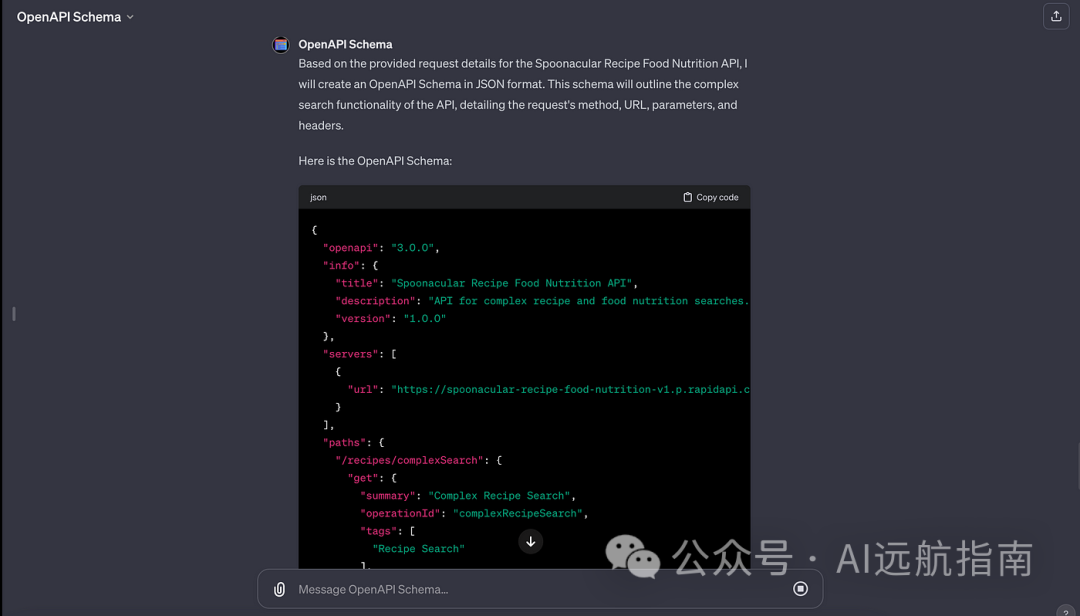Screen dimensions: 1080x616
Task: Click the "Recipe Search" tag value
Action: [x=419, y=548]
